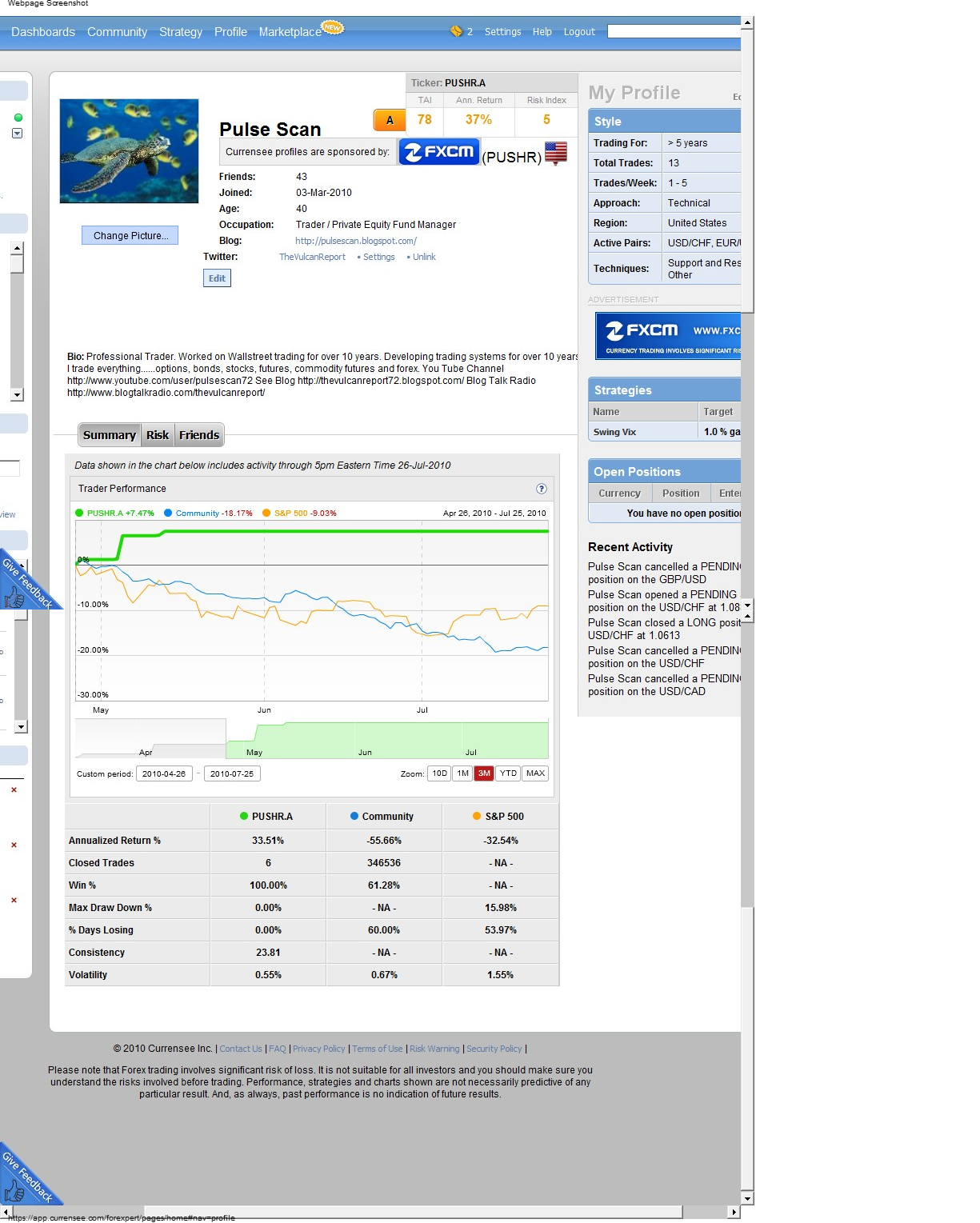Set chart zoom to 10D
This screenshot has height=1223, width=980.
pos(439,773)
